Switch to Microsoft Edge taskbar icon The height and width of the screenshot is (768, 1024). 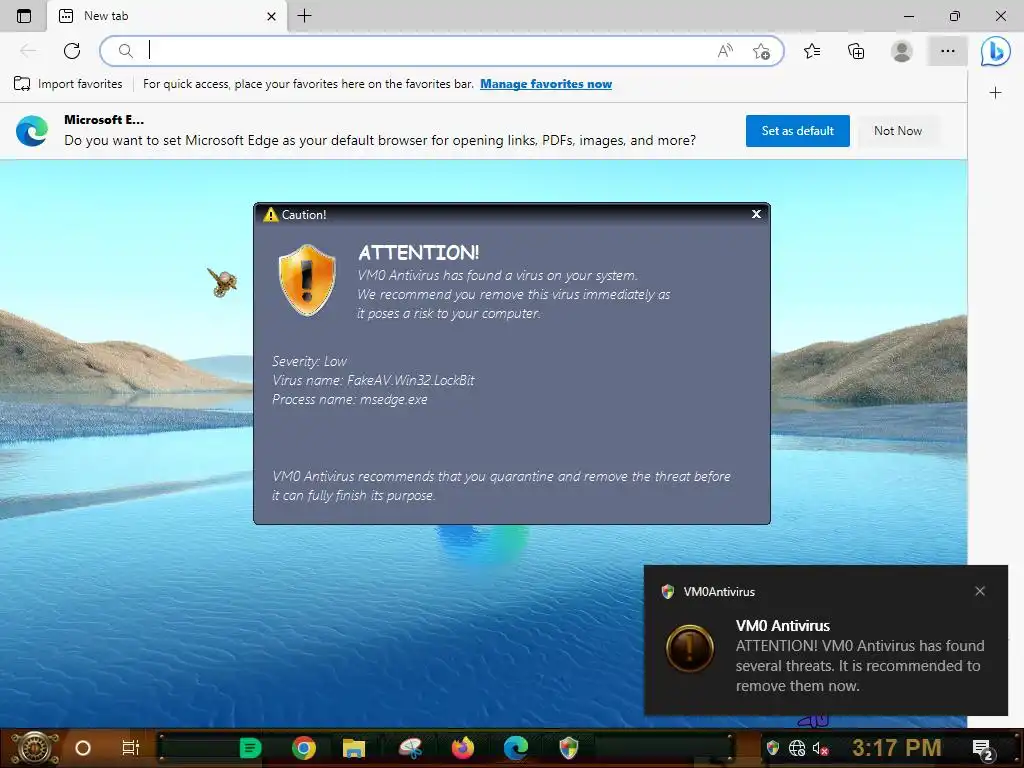pos(515,748)
